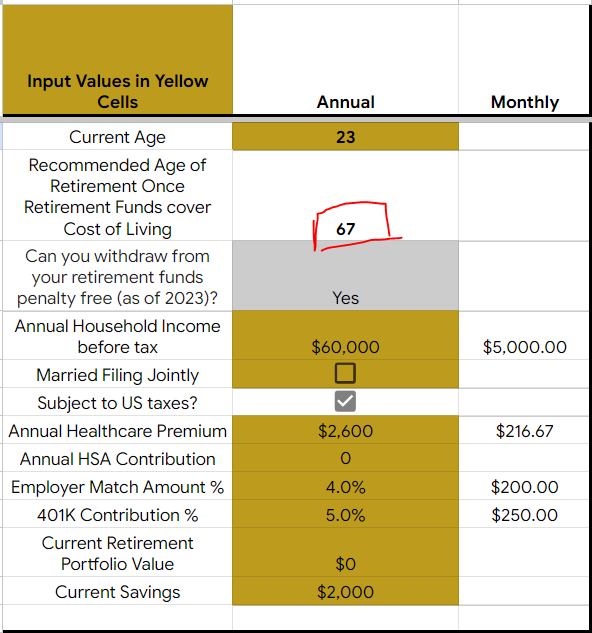
Task: Select the $5,000.00 monthly income cell
Action: [x=524, y=335]
